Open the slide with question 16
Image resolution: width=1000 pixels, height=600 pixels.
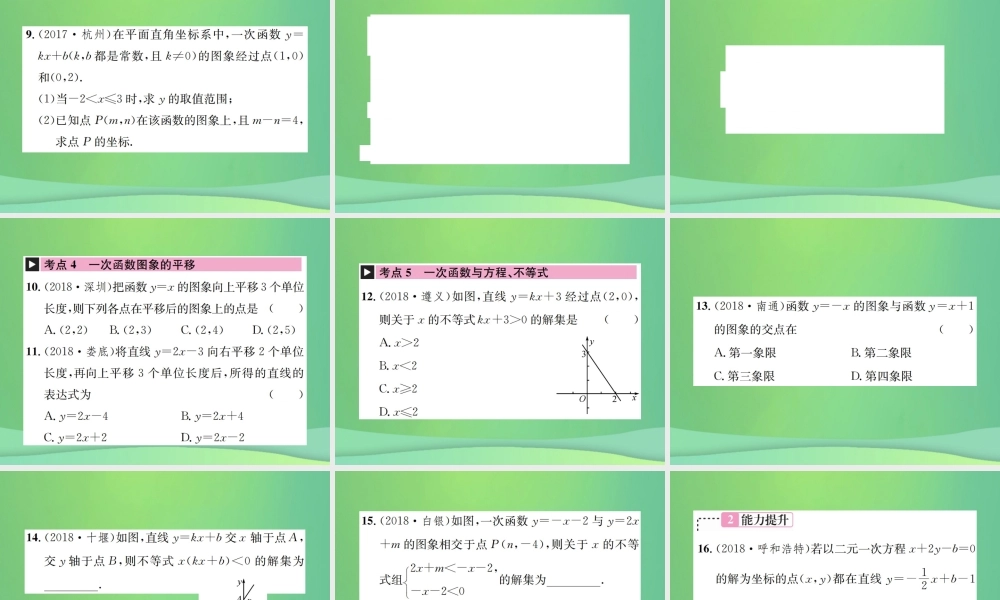[835, 535]
